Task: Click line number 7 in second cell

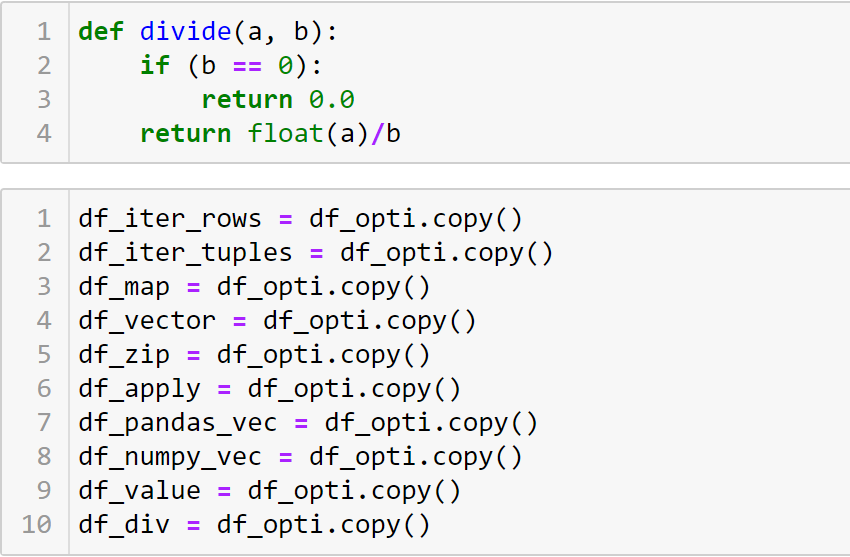Action: pos(43,423)
